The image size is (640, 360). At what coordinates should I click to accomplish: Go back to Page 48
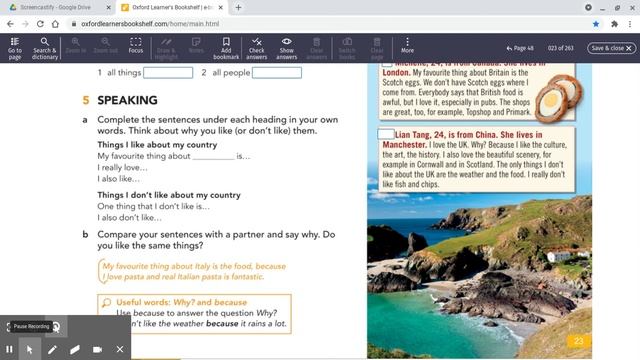click(520, 48)
